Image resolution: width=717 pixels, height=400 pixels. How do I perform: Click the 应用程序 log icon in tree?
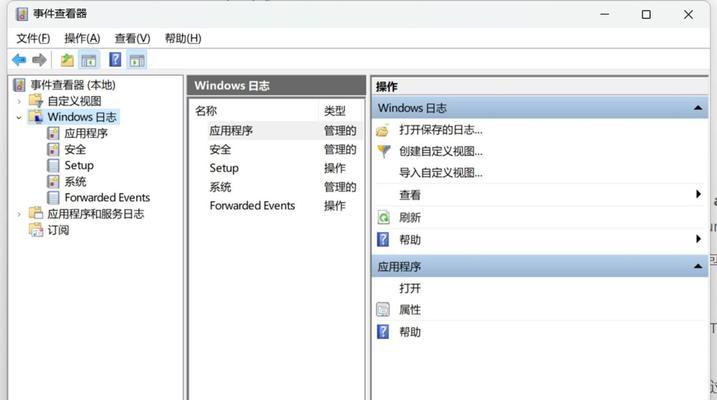coord(53,133)
